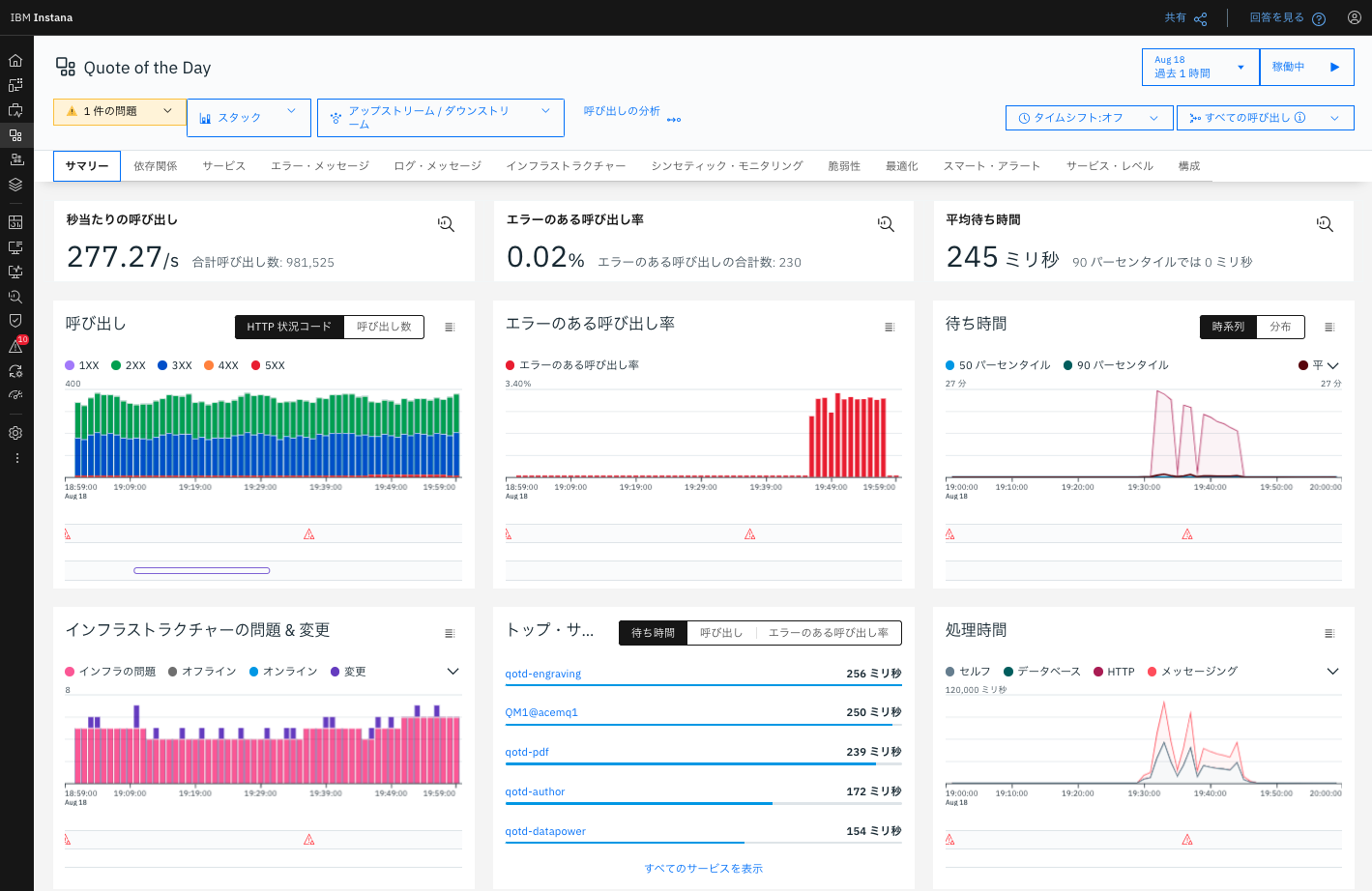Switch top services to エラーのある呼び出し率
Image resolution: width=1372 pixels, height=891 pixels.
[x=828, y=633]
